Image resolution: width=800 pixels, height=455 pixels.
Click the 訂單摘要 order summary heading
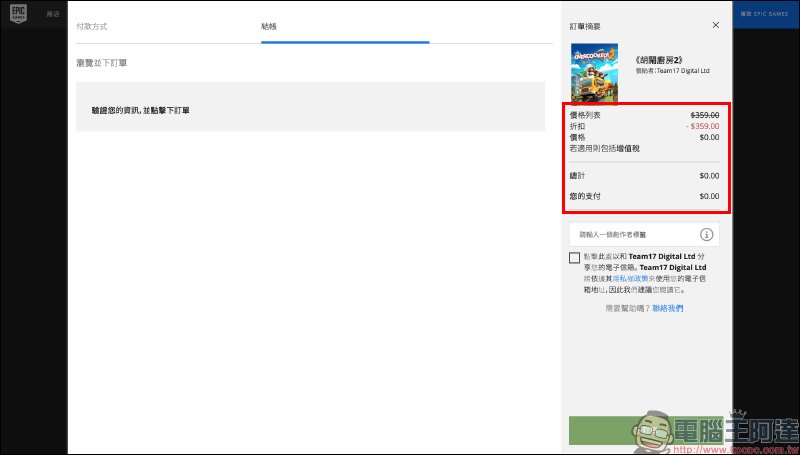(x=587, y=26)
